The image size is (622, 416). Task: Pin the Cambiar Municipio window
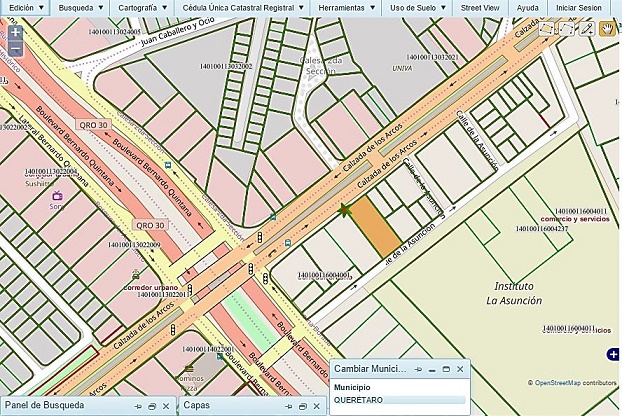pos(420,369)
